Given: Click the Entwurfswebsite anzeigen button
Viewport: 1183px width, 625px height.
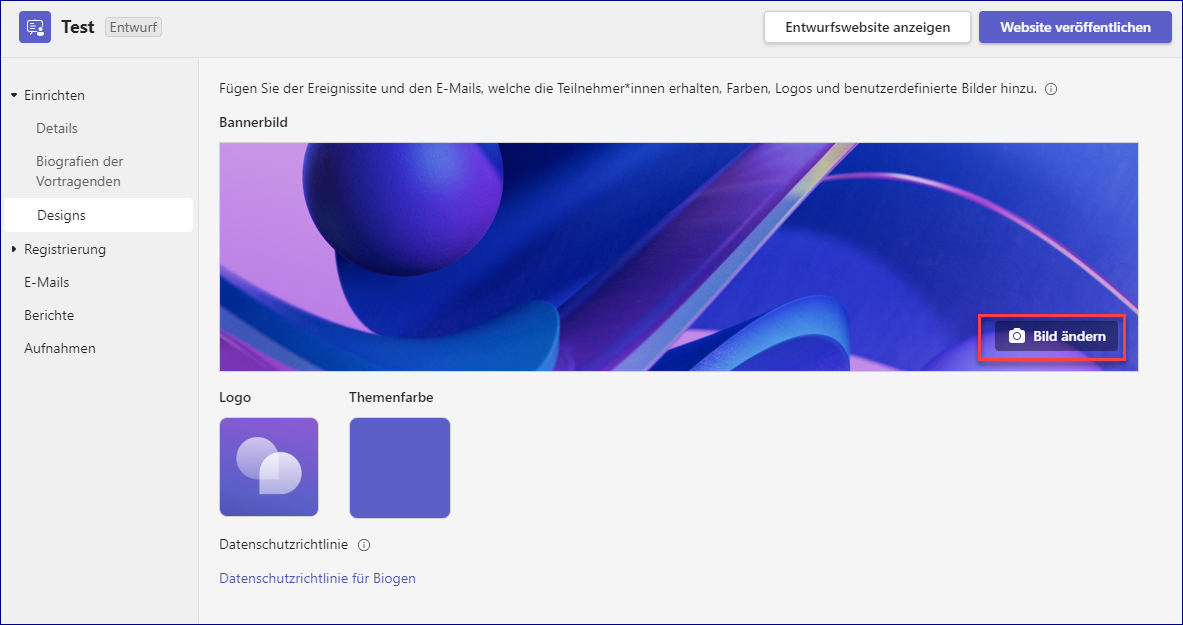Looking at the screenshot, I should [867, 27].
